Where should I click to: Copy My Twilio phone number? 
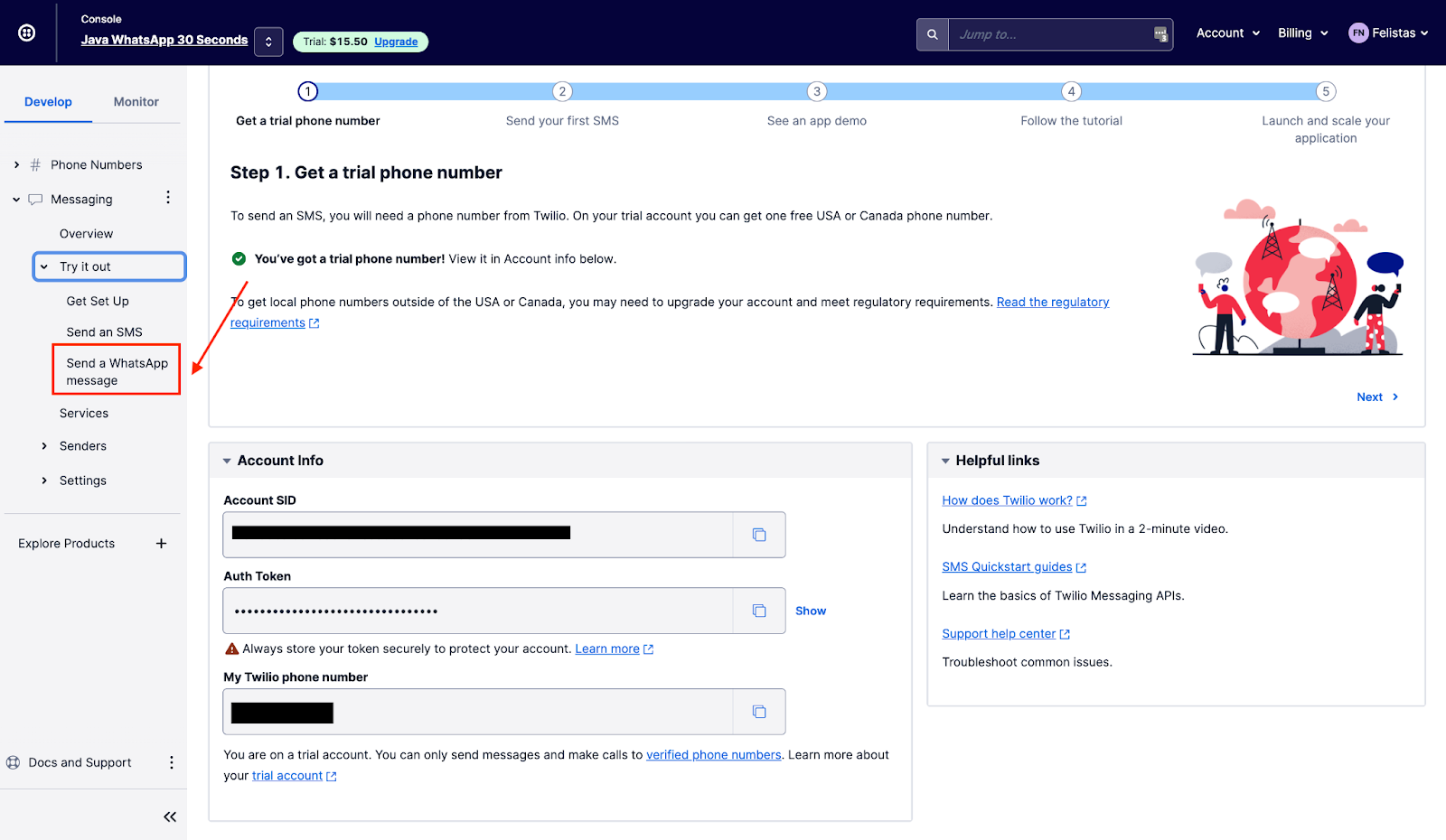point(759,712)
